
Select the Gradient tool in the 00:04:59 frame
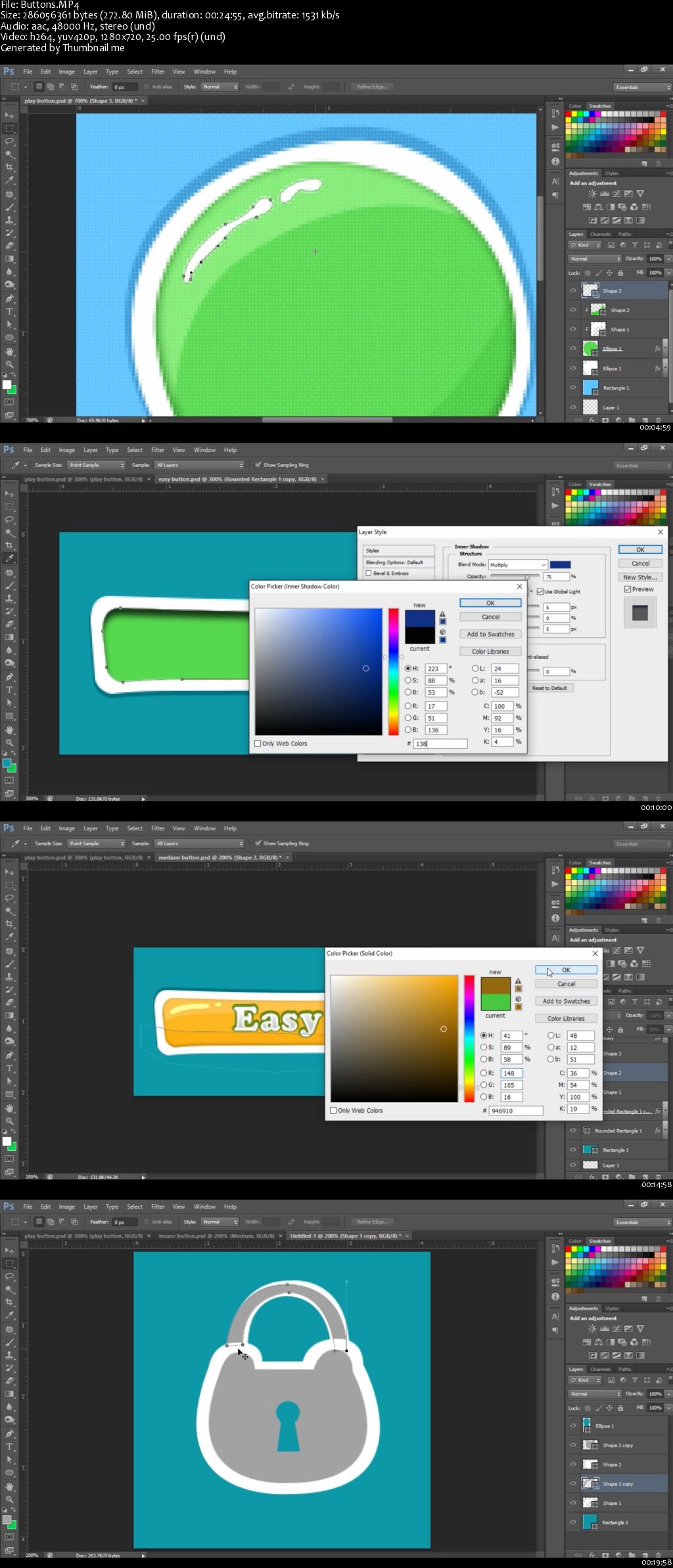(x=10, y=259)
